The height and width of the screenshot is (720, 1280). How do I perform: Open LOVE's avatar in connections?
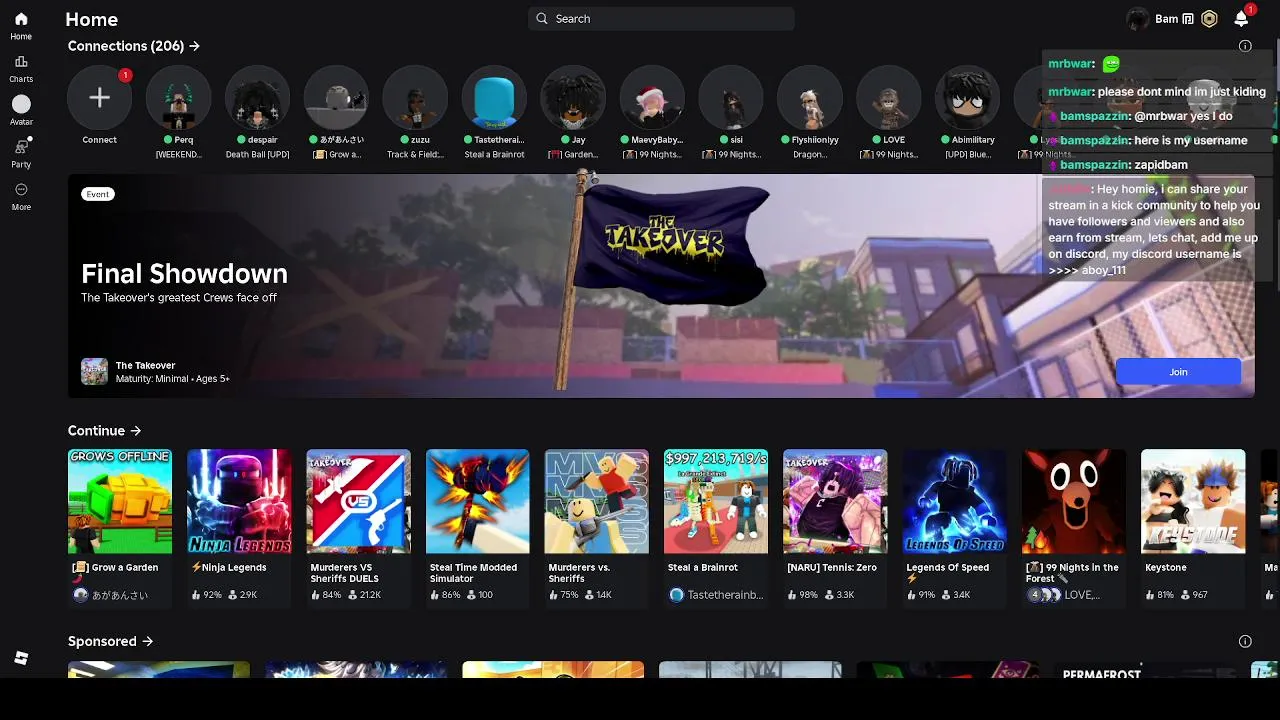[889, 97]
